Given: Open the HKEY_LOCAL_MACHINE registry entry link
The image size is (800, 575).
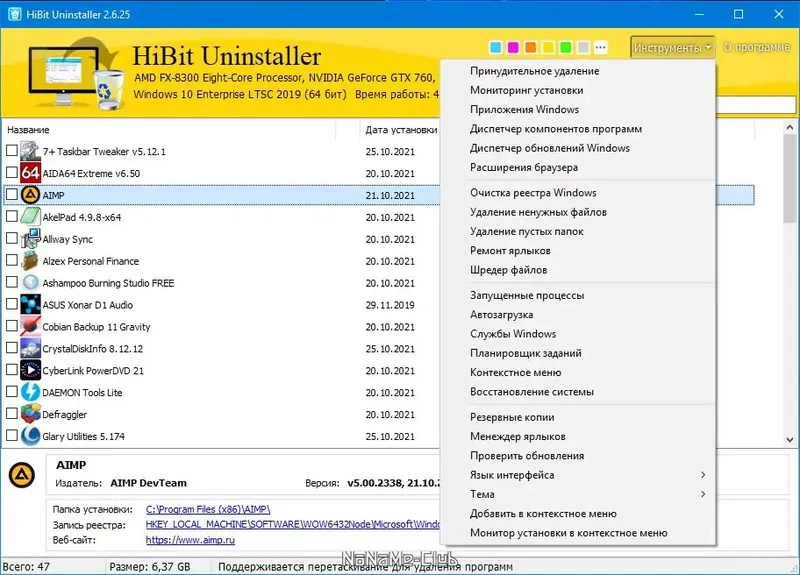Looking at the screenshot, I should tap(292, 524).
